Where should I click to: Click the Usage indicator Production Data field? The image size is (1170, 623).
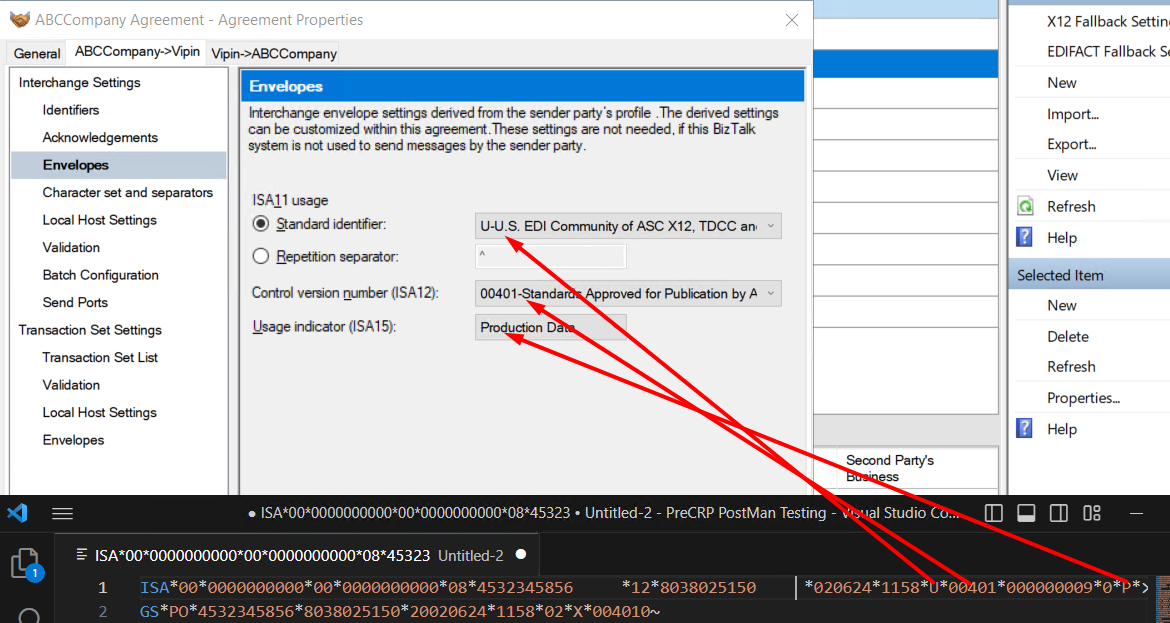tap(551, 327)
